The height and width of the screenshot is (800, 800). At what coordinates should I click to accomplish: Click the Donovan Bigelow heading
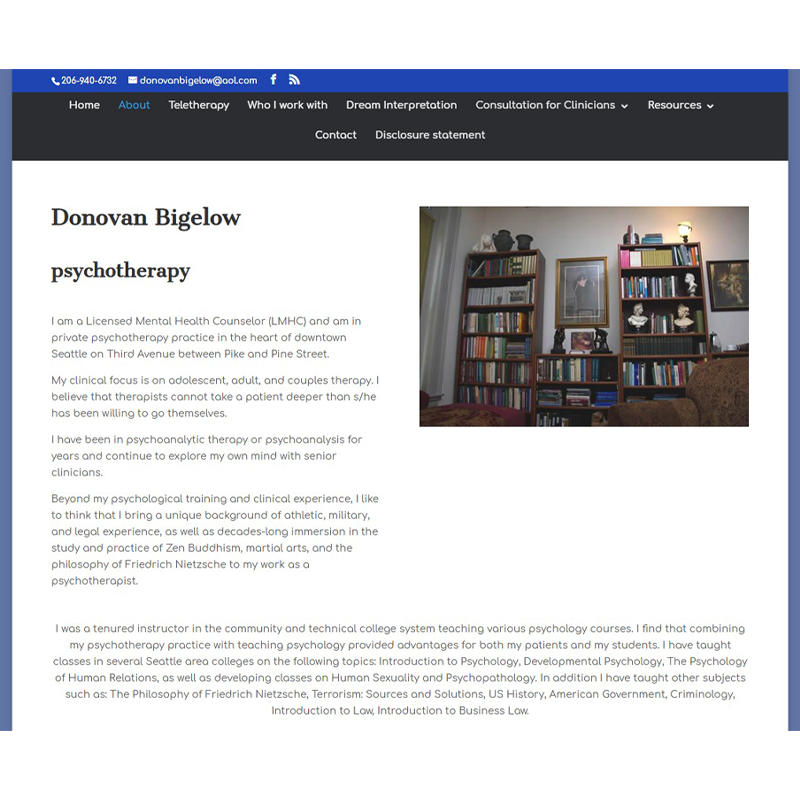[x=146, y=217]
